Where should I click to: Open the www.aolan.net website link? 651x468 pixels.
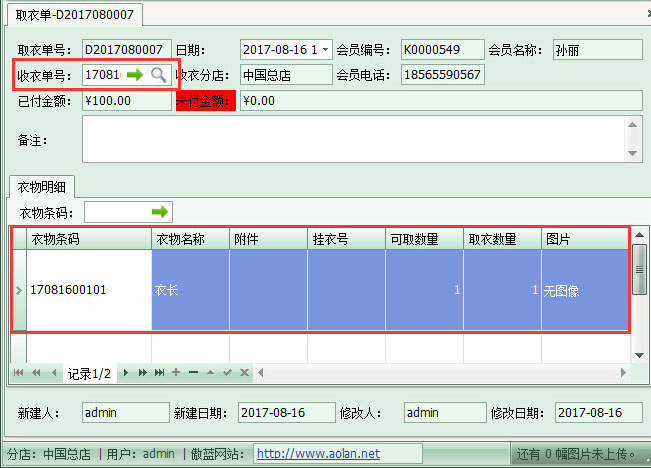tap(318, 453)
